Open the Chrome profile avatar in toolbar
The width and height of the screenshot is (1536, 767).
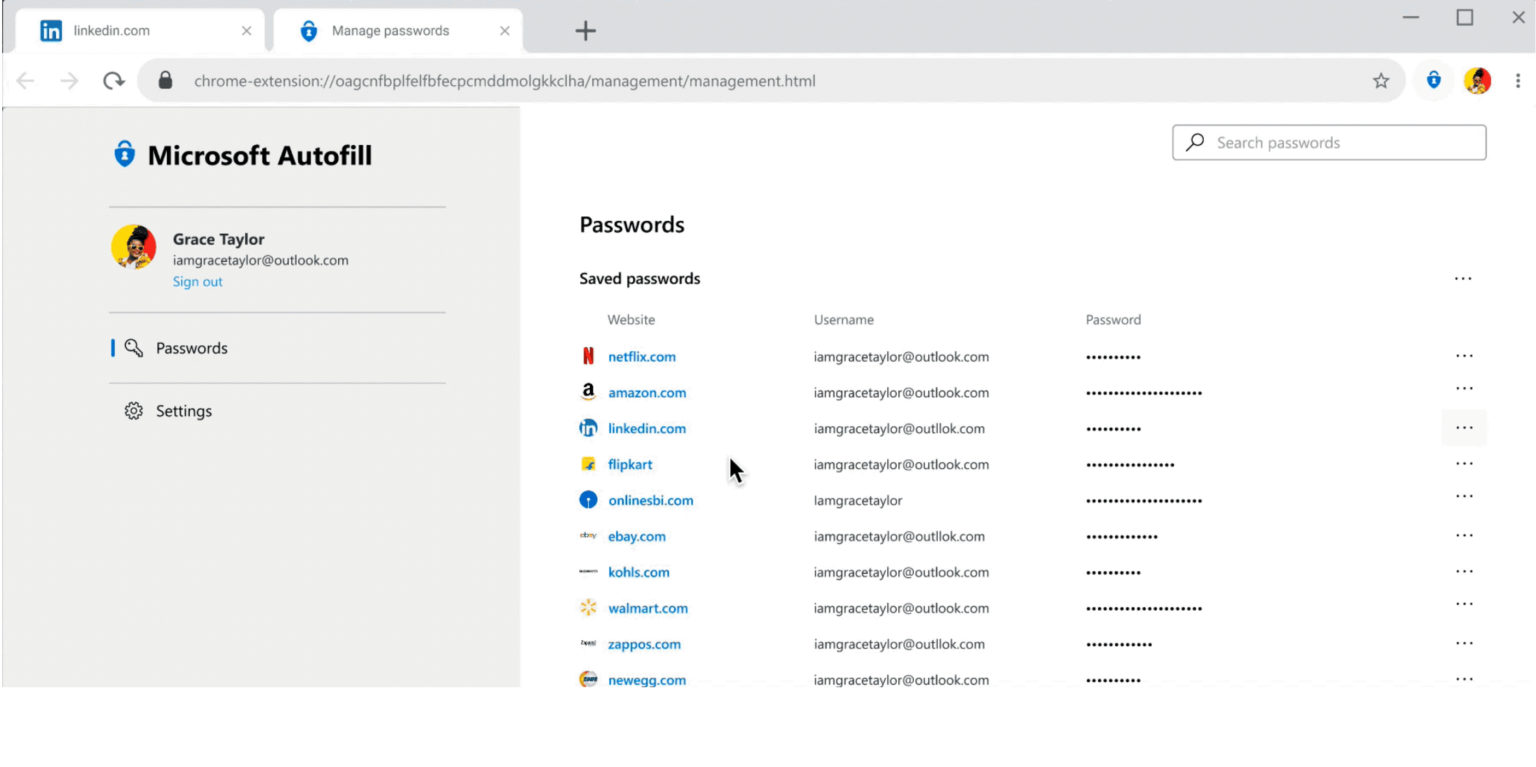pos(1477,81)
